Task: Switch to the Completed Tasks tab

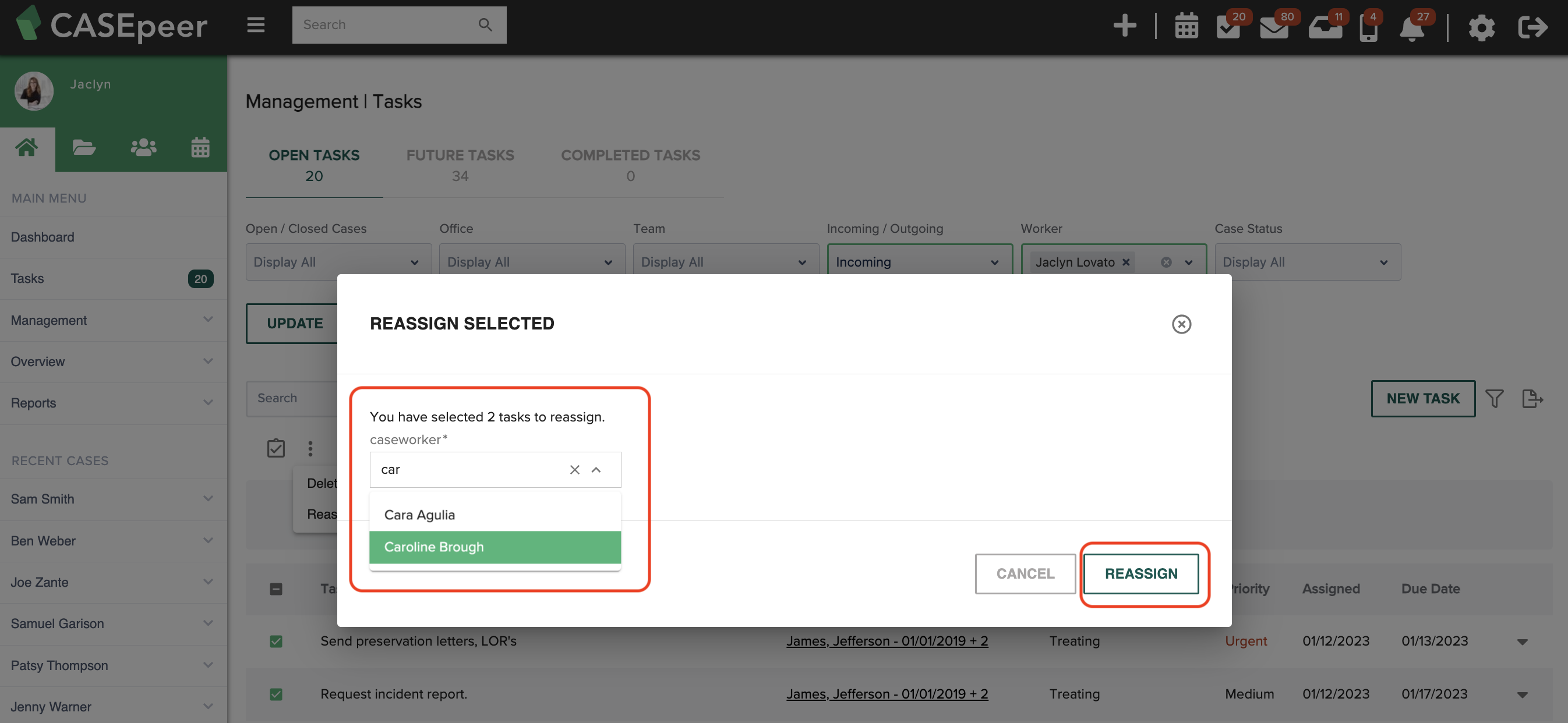Action: [631, 165]
